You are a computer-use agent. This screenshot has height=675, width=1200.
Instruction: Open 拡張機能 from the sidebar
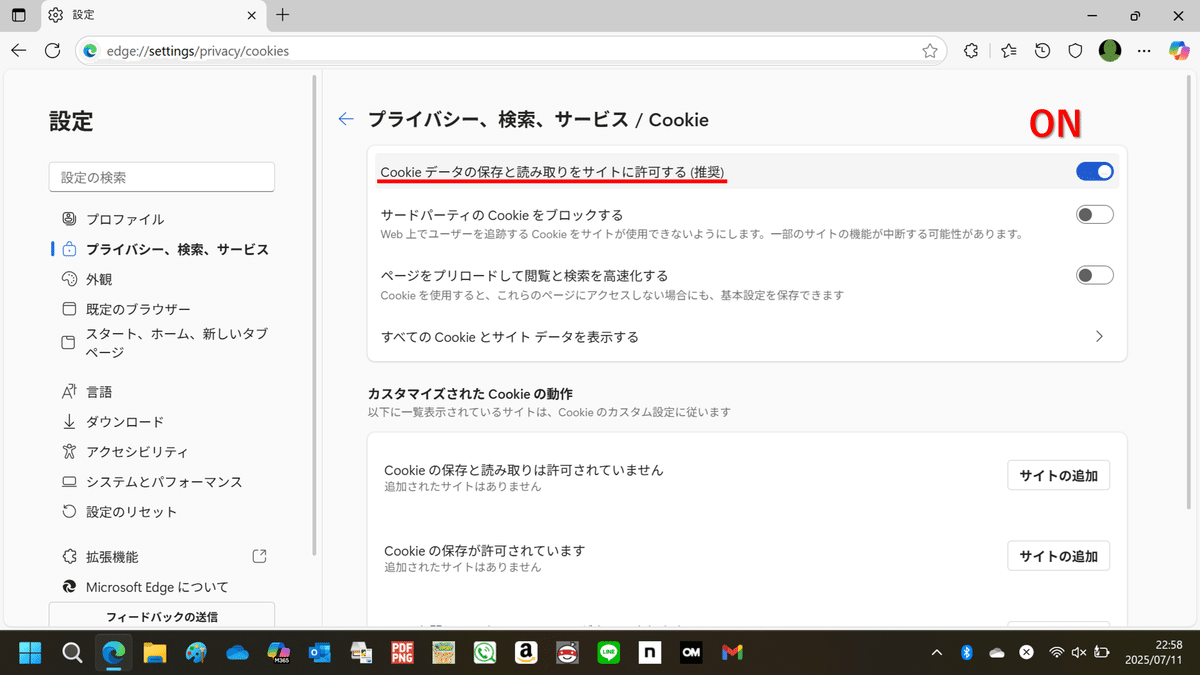coord(112,557)
